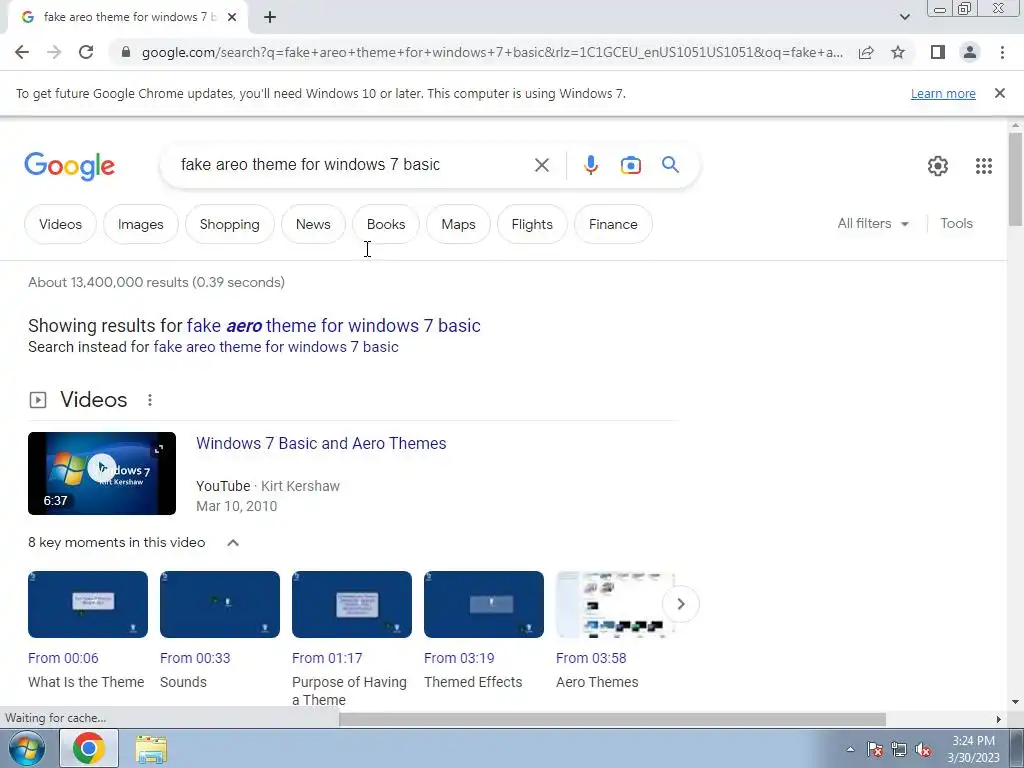The width and height of the screenshot is (1024, 768).
Task: Switch to the Videos filter
Action: (x=60, y=224)
